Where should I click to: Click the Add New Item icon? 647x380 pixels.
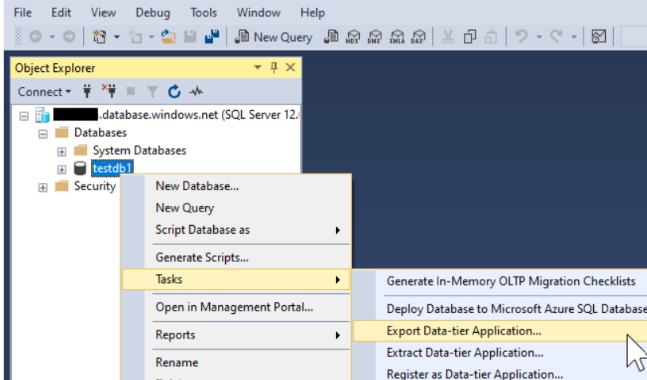coord(135,37)
